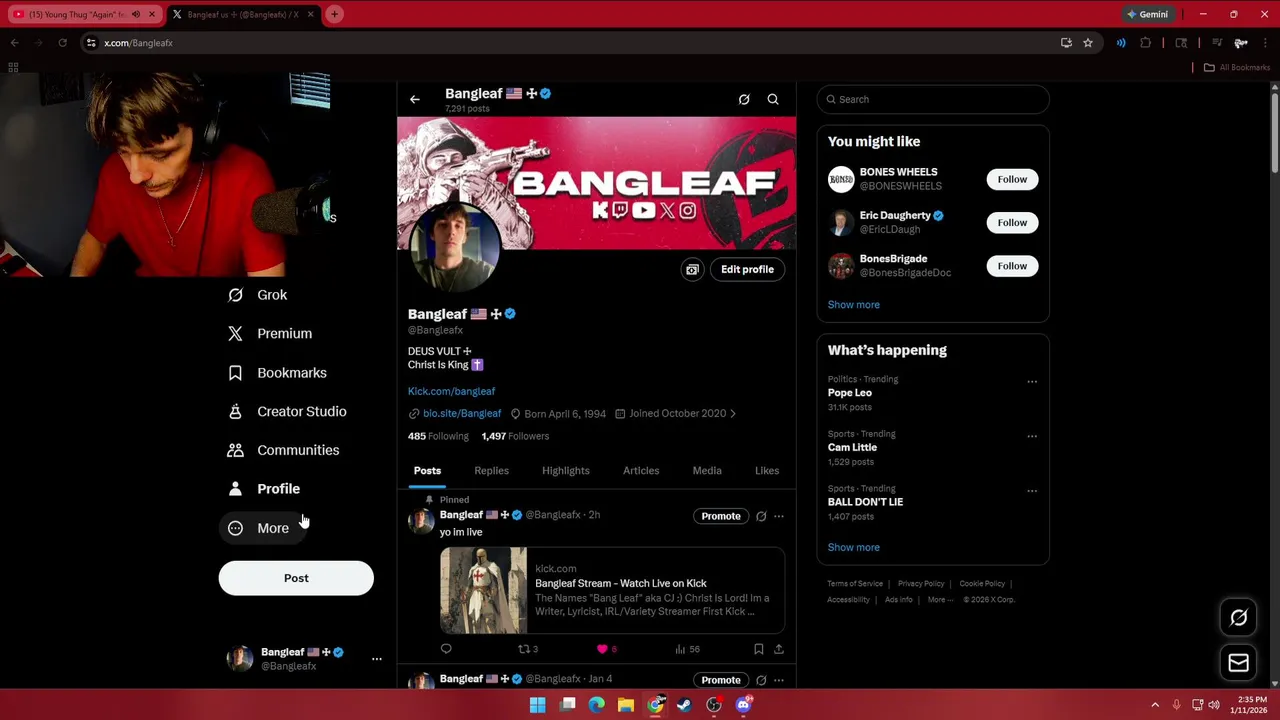Switch to the Likes tab
The image size is (1280, 720).
coord(767,471)
